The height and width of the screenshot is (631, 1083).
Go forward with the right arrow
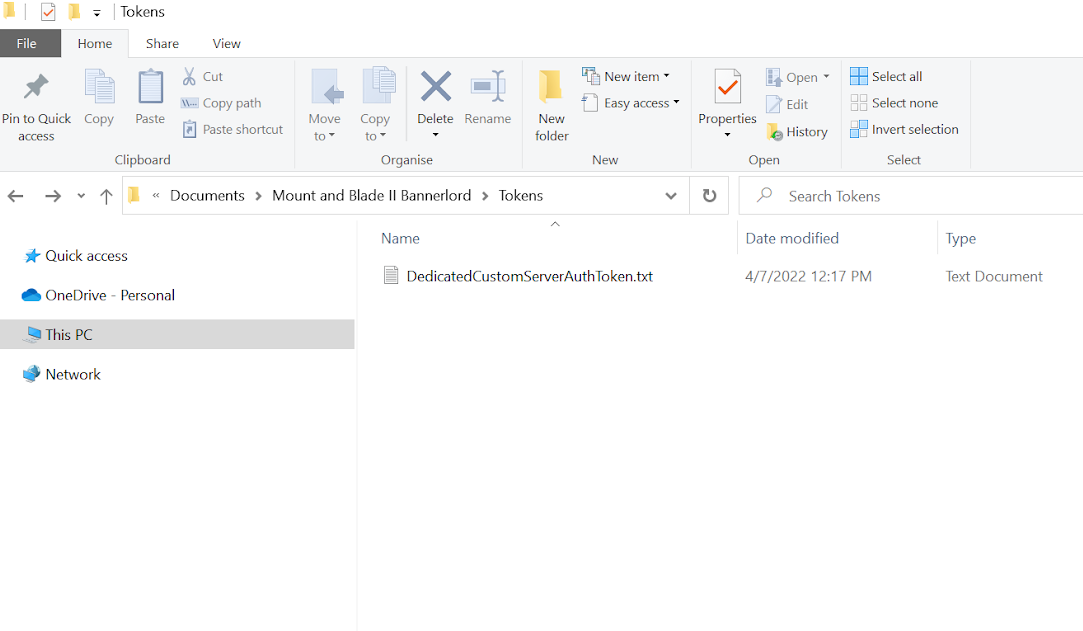pos(52,196)
